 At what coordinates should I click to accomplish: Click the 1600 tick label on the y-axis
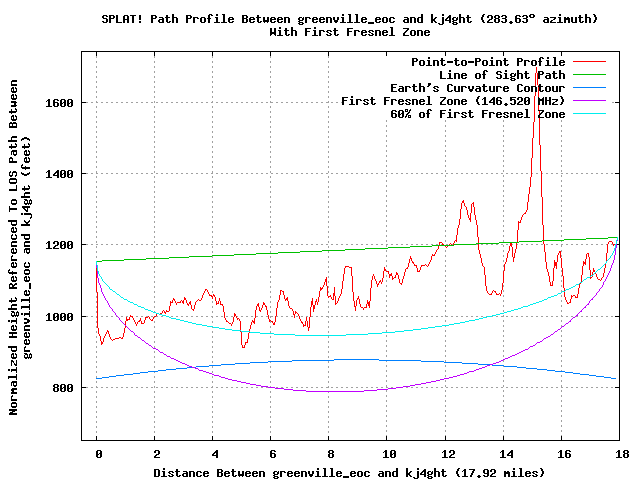59,103
